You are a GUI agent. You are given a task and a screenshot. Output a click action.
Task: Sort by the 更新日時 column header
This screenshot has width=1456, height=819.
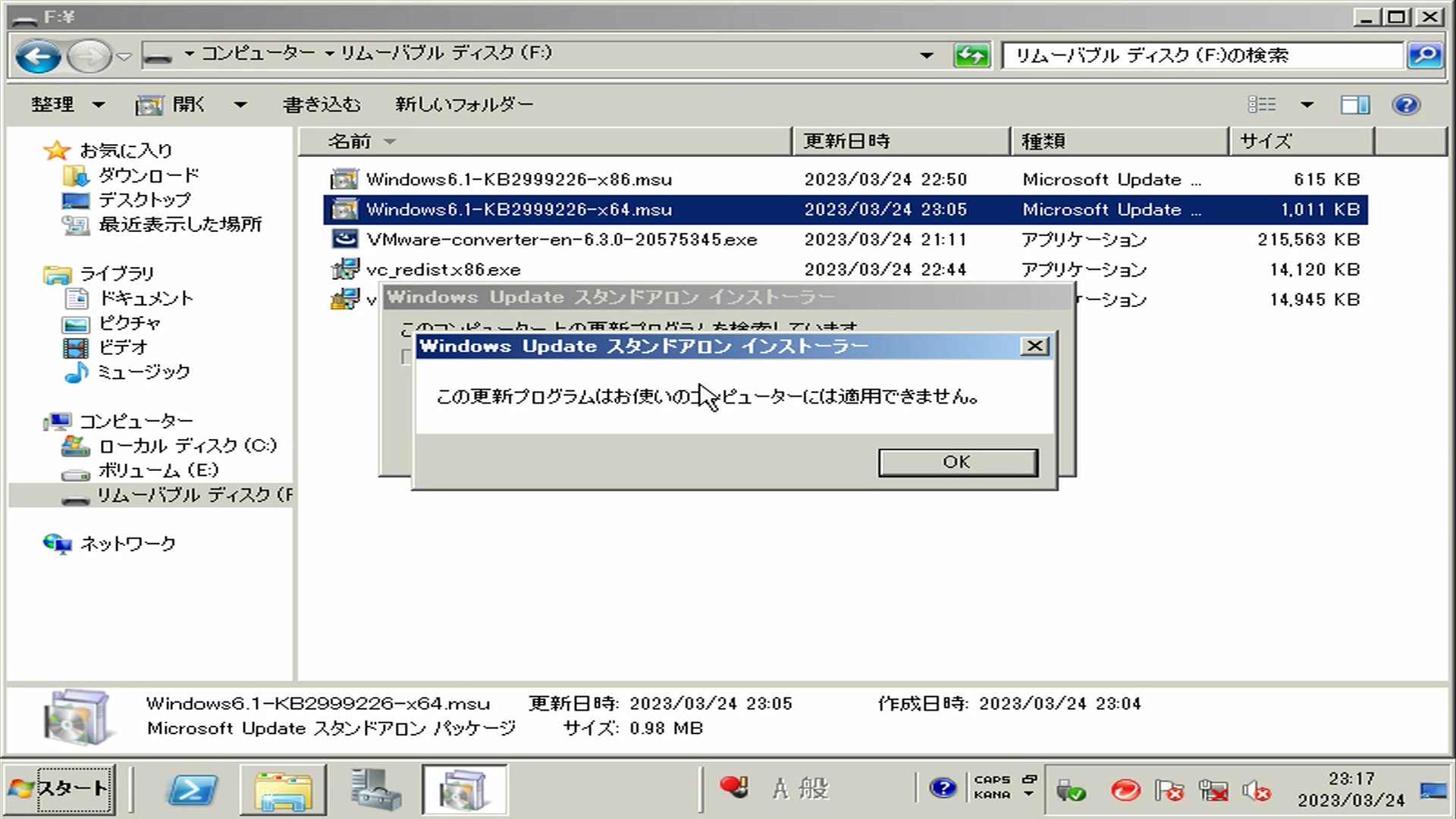[x=901, y=142]
